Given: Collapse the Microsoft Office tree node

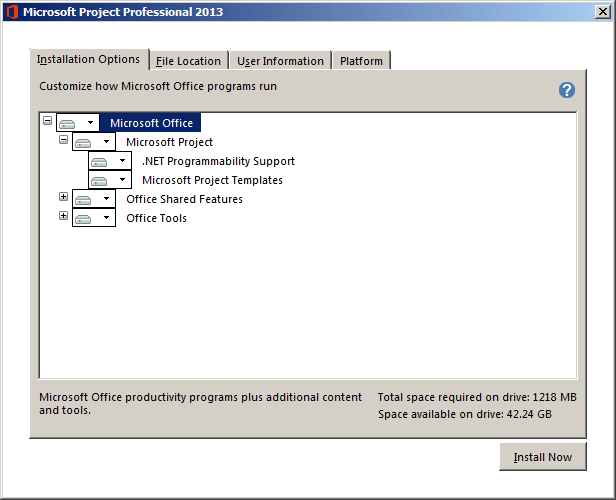Looking at the screenshot, I should [48, 121].
